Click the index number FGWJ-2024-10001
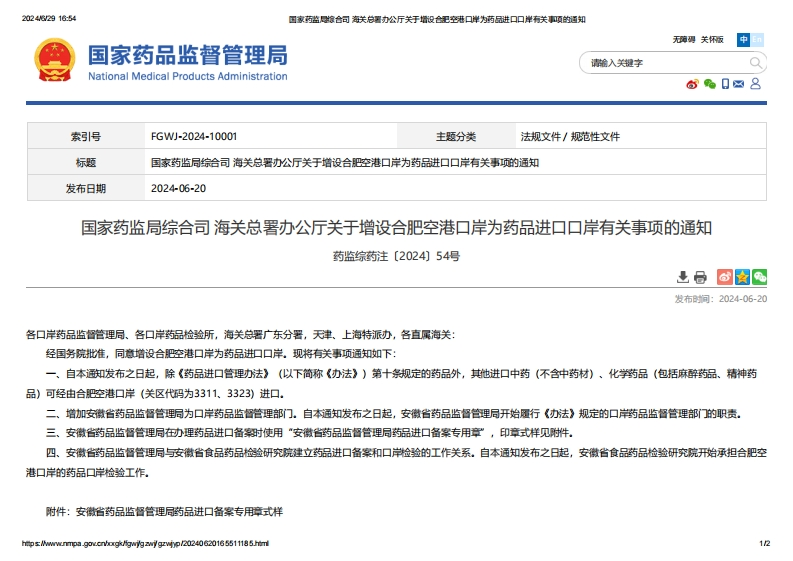 coord(194,137)
